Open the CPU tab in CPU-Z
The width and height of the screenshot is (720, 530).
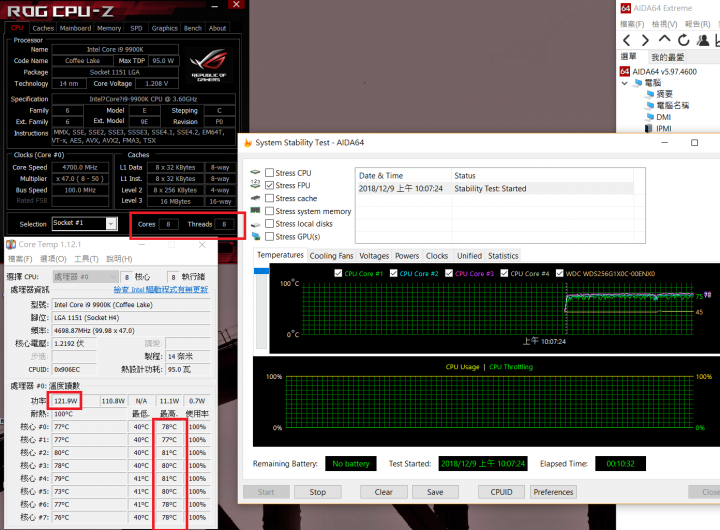tap(17, 28)
